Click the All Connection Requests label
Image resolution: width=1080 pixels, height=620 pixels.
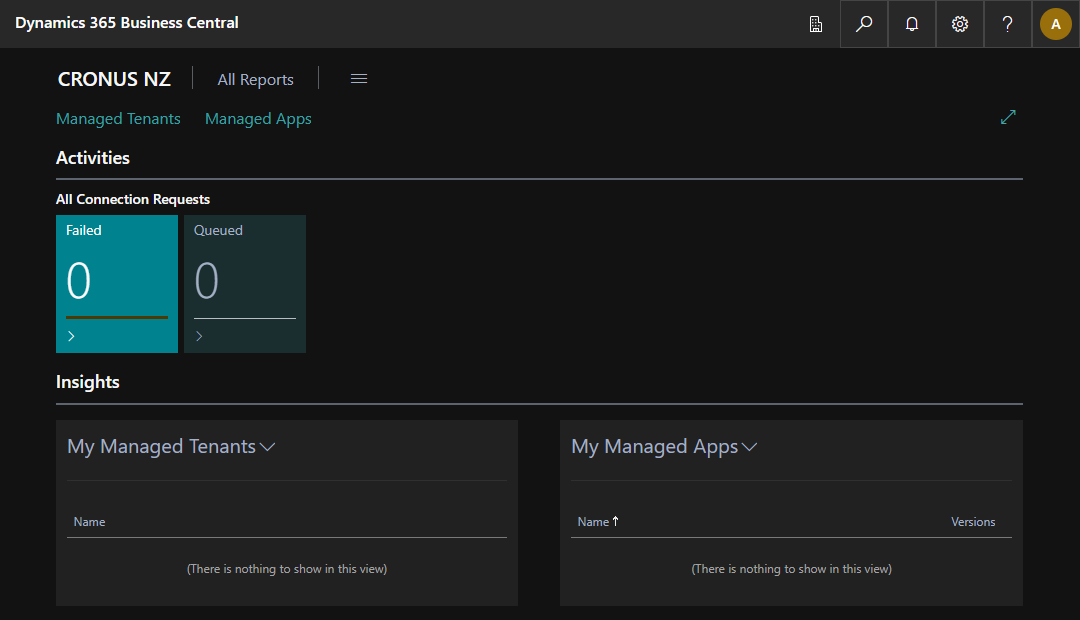[x=133, y=199]
